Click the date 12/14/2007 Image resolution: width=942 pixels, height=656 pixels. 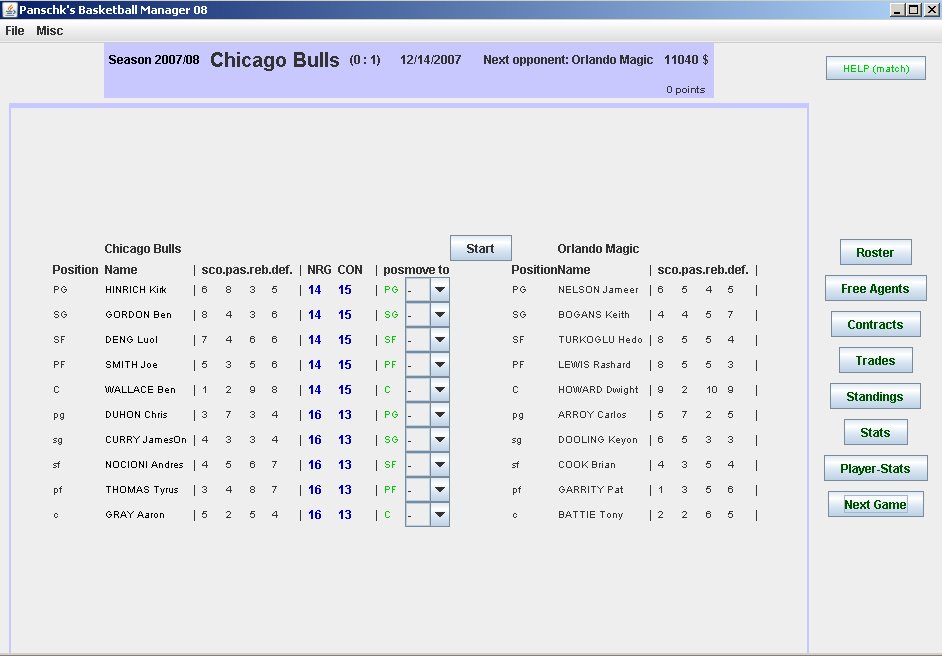431,59
